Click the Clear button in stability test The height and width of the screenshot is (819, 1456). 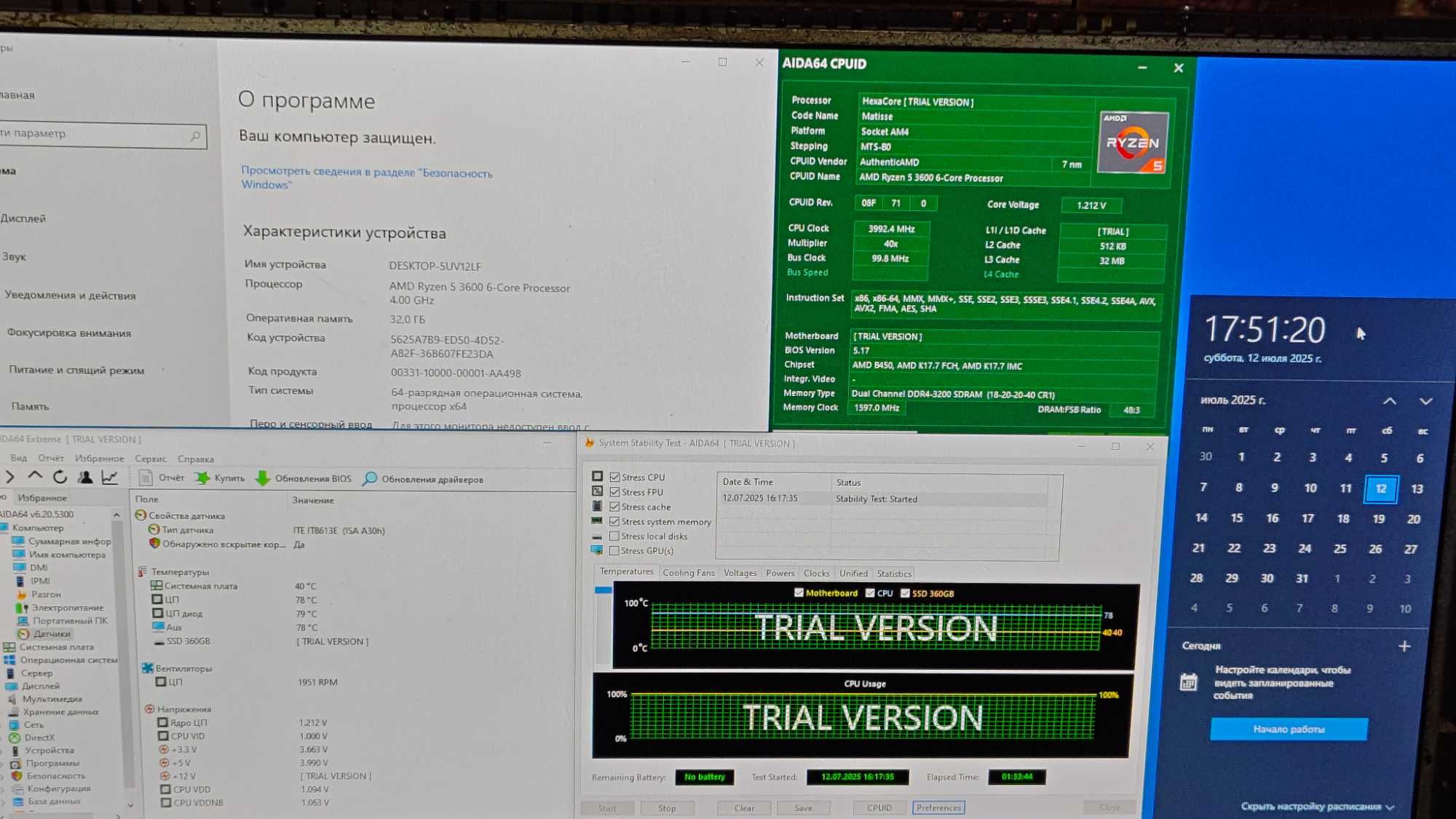(x=744, y=808)
